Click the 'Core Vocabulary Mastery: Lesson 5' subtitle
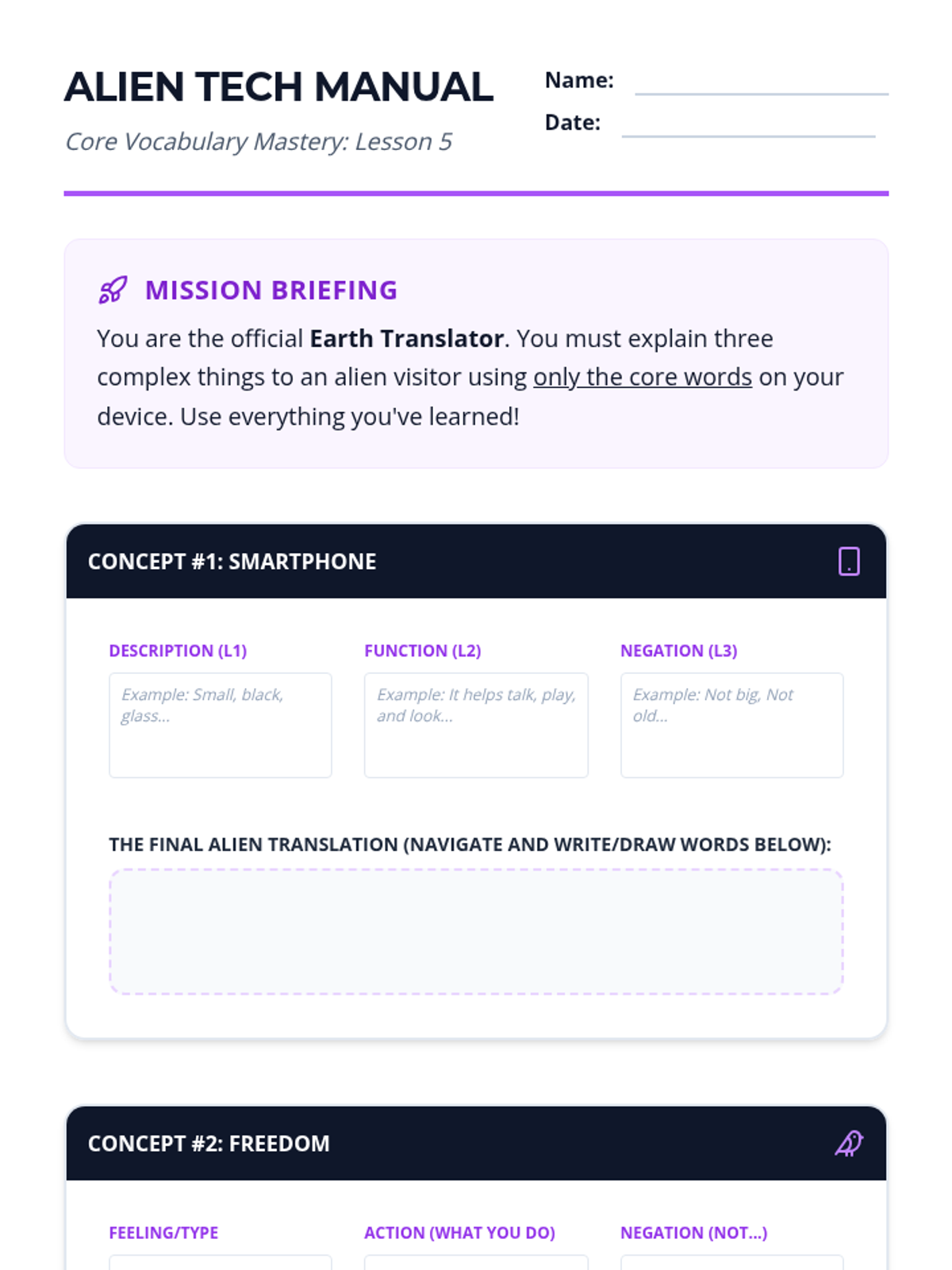The width and height of the screenshot is (952, 1270). tap(259, 141)
